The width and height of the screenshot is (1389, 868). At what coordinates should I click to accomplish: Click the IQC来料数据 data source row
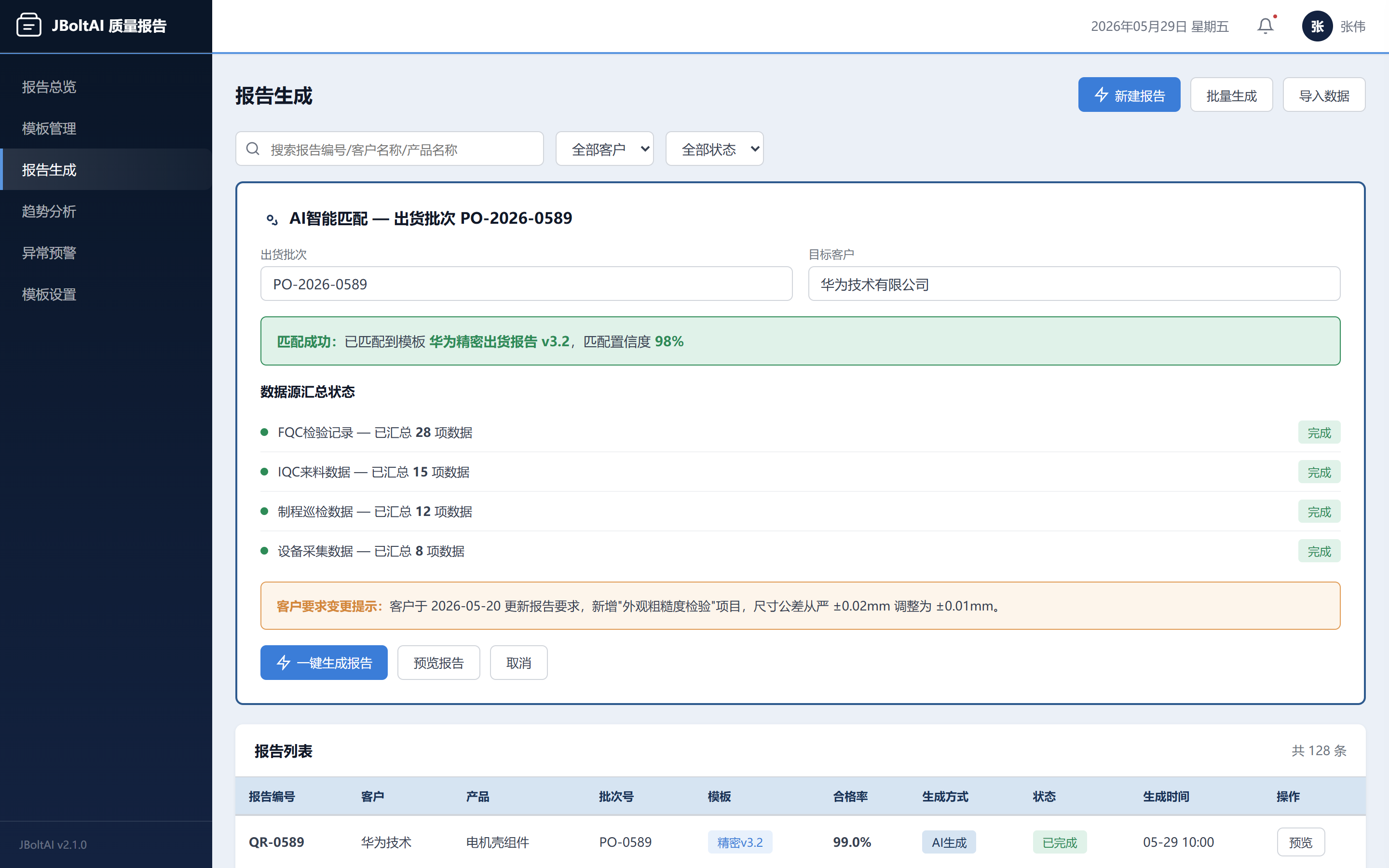(800, 472)
